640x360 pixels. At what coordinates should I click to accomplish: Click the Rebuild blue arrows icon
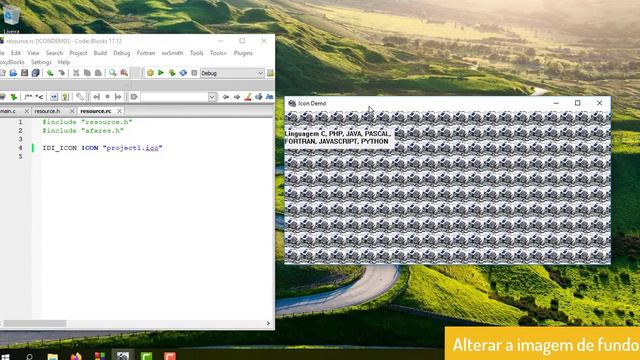pyautogui.click(x=183, y=73)
